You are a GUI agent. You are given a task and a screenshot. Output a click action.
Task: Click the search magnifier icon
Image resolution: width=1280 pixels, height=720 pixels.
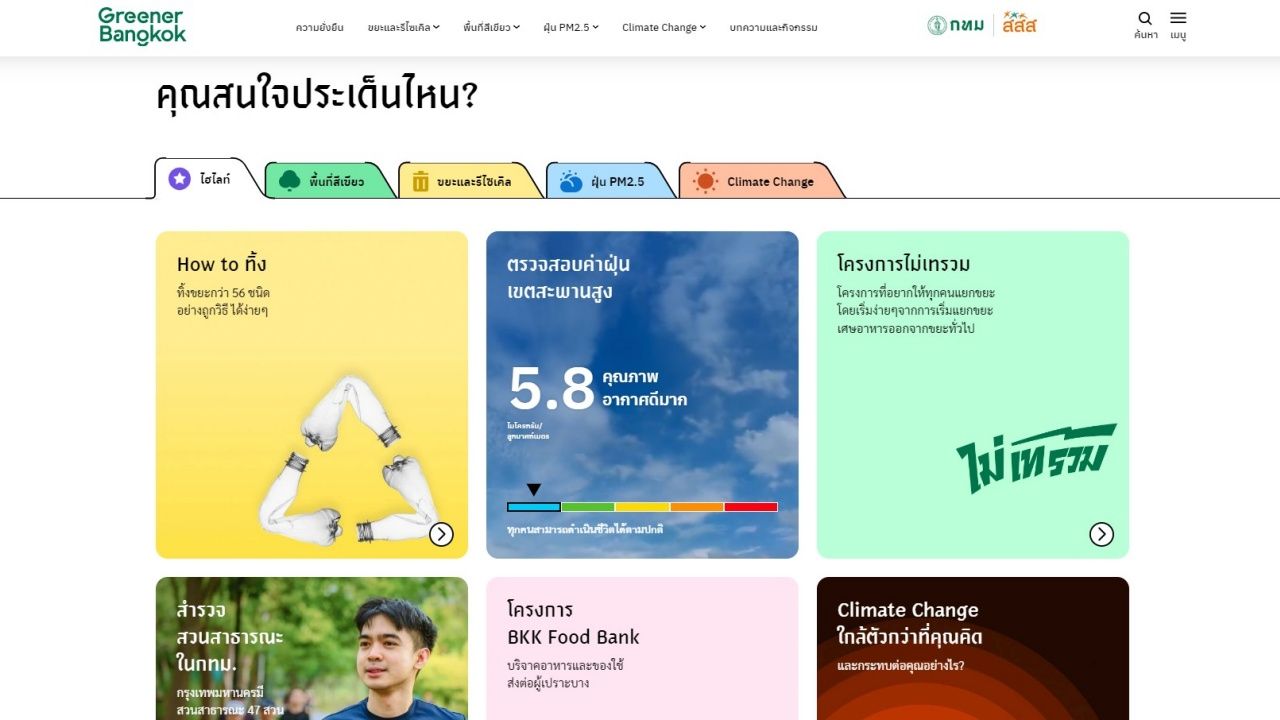click(1145, 18)
